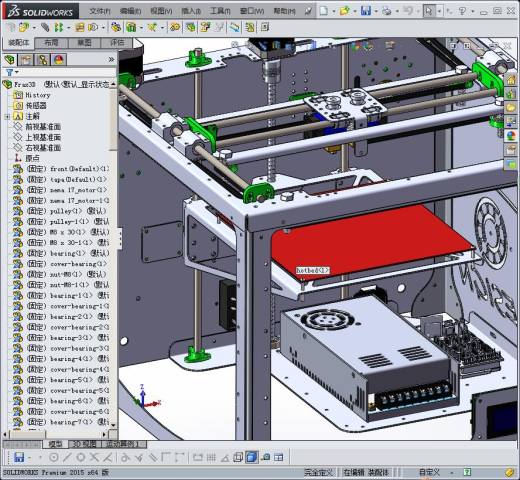Click the Undo icon

point(408,11)
